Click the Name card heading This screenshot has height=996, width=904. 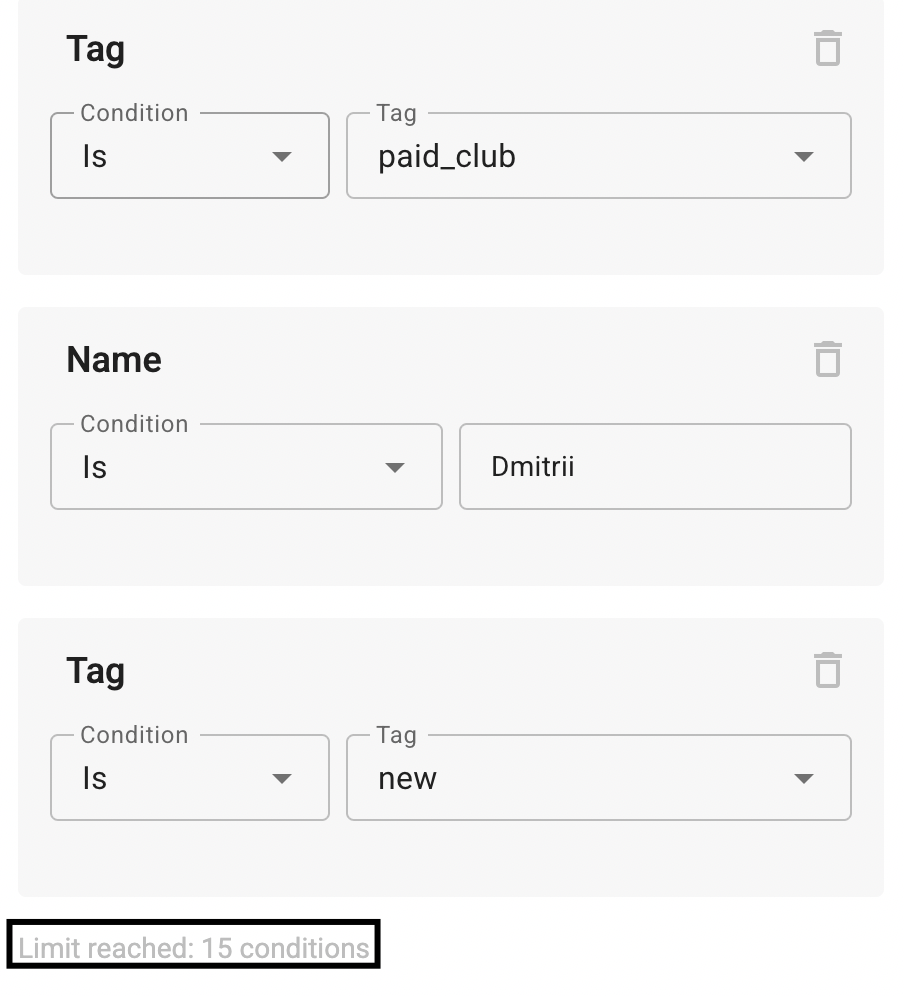click(114, 360)
